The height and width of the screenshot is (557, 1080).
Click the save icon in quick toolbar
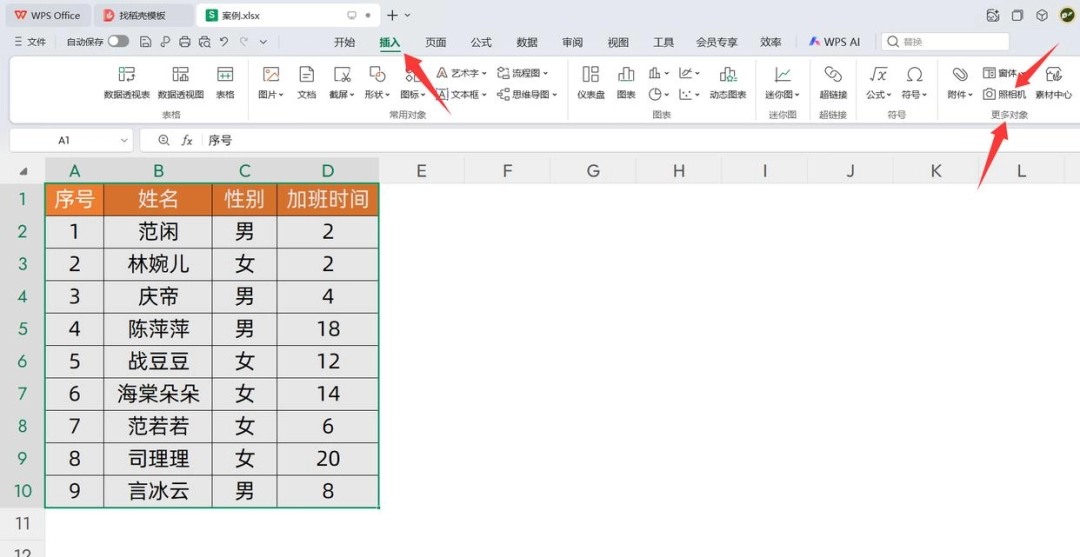coord(145,42)
